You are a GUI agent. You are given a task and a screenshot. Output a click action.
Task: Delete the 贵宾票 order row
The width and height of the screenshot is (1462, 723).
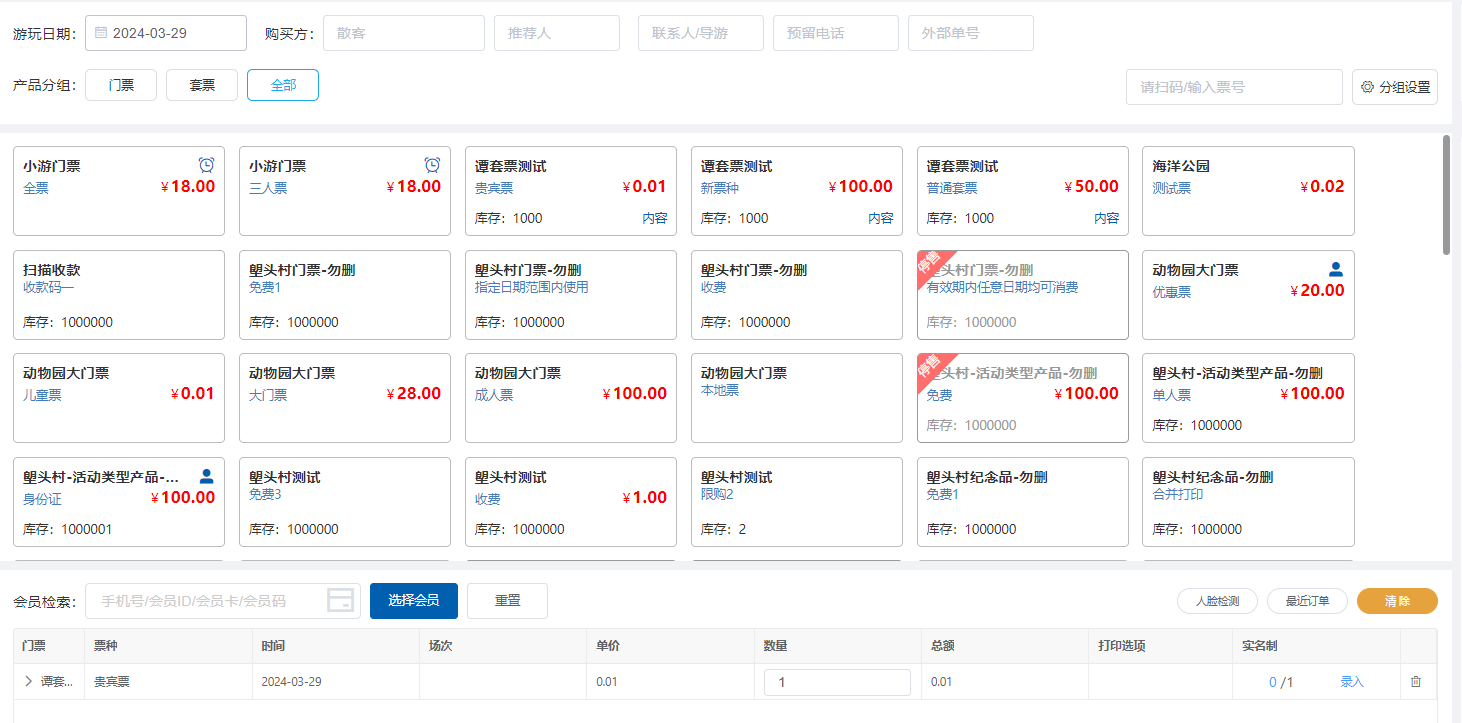click(x=1415, y=682)
